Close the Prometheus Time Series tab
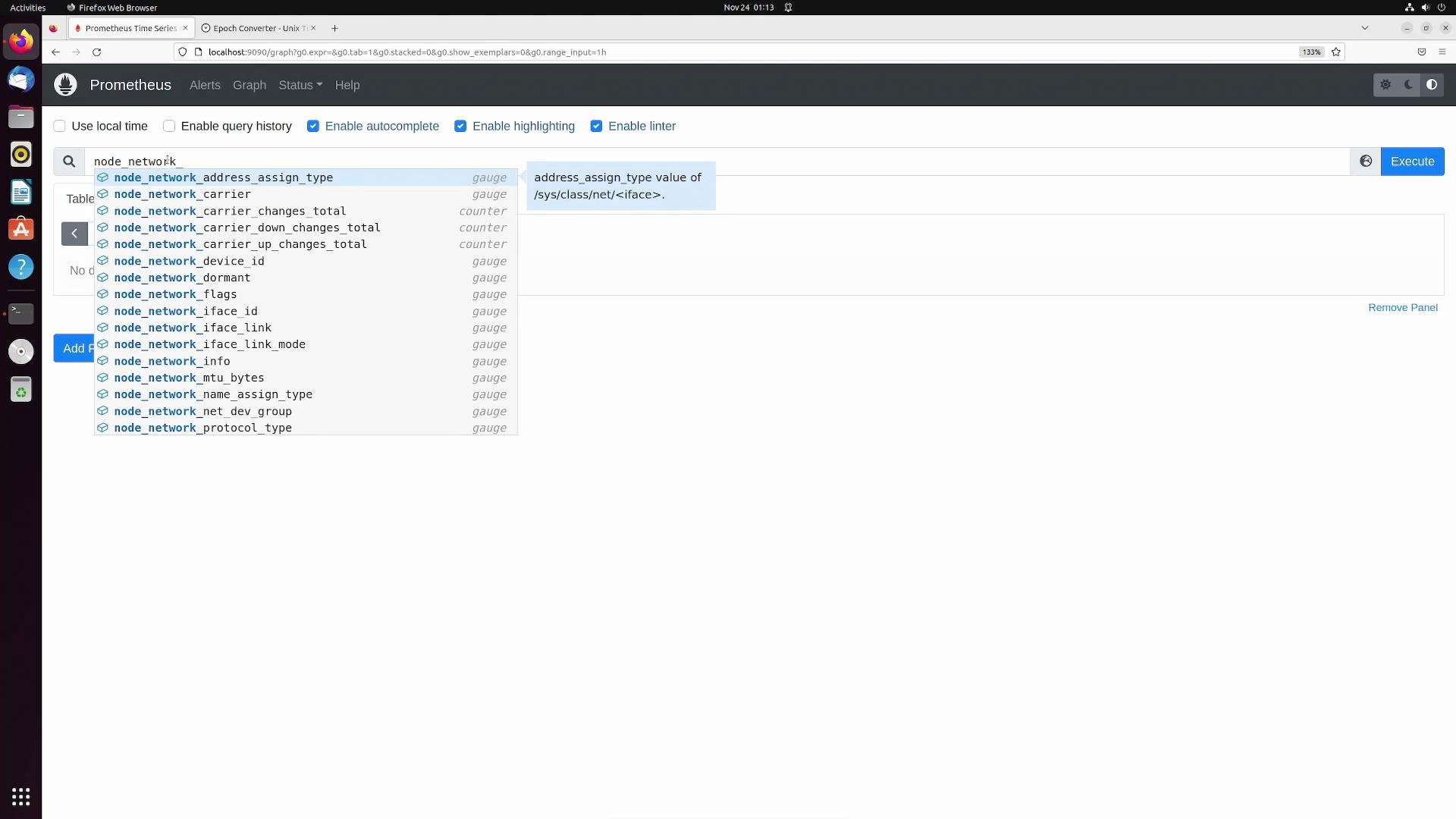The image size is (1456, 819). point(184,28)
